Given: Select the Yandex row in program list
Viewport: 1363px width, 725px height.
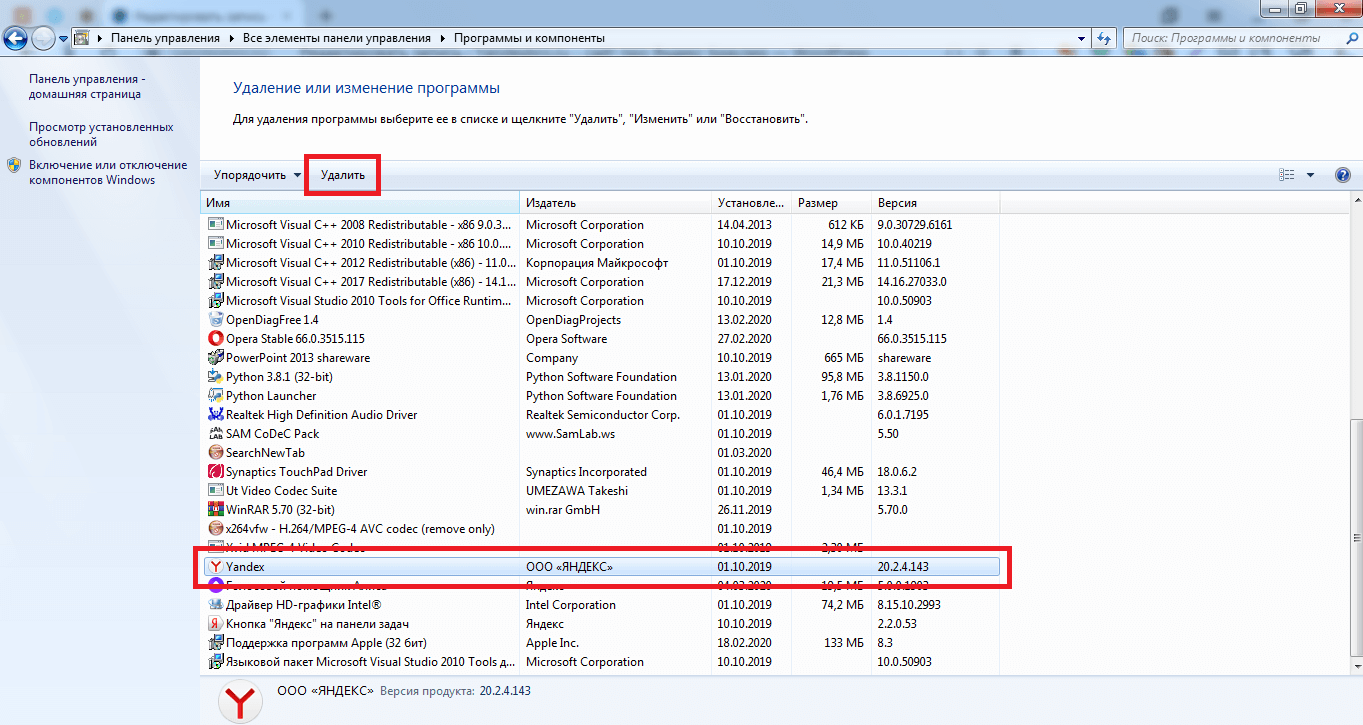Looking at the screenshot, I should coord(602,567).
